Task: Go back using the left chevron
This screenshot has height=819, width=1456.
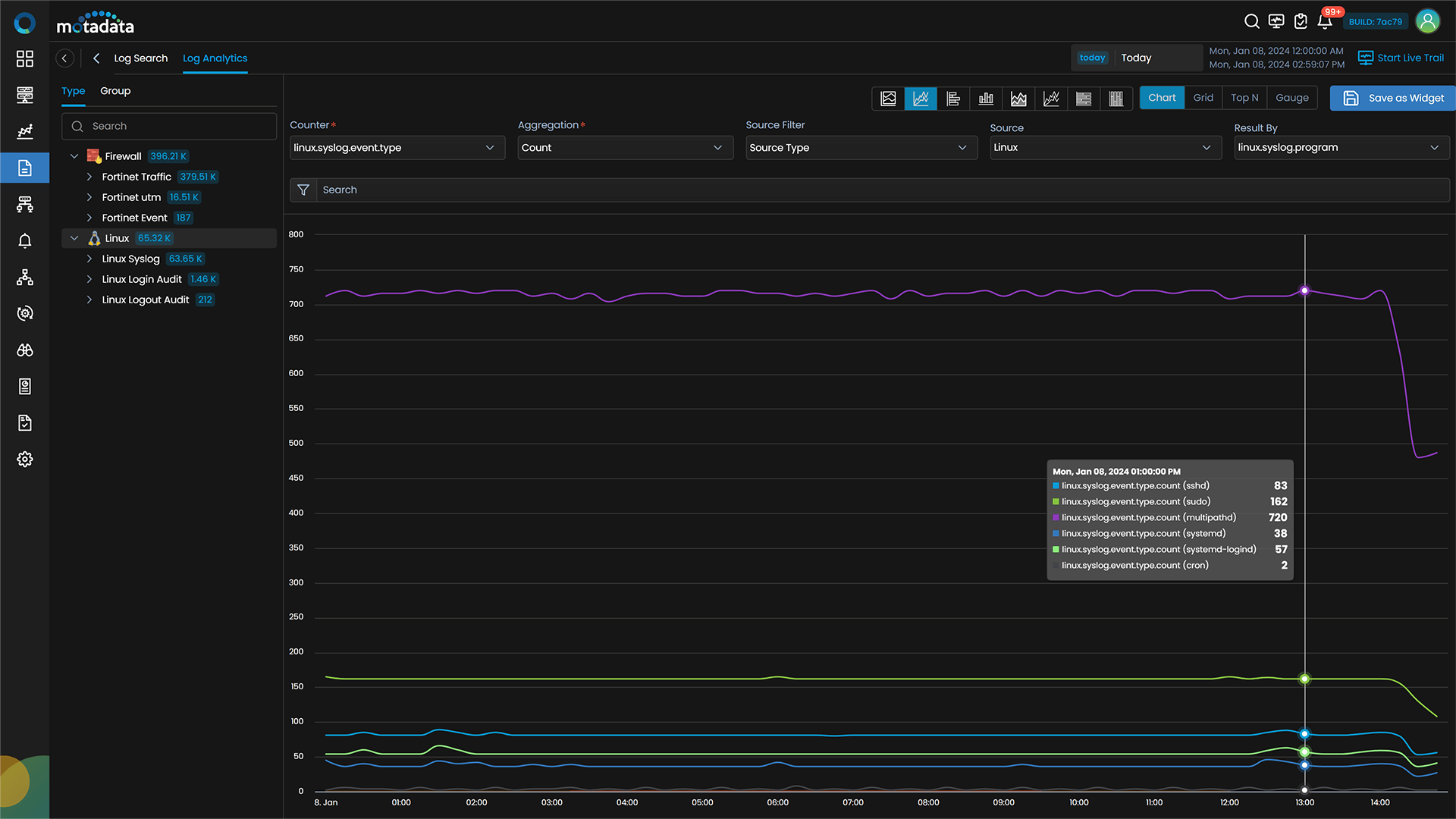Action: tap(96, 58)
